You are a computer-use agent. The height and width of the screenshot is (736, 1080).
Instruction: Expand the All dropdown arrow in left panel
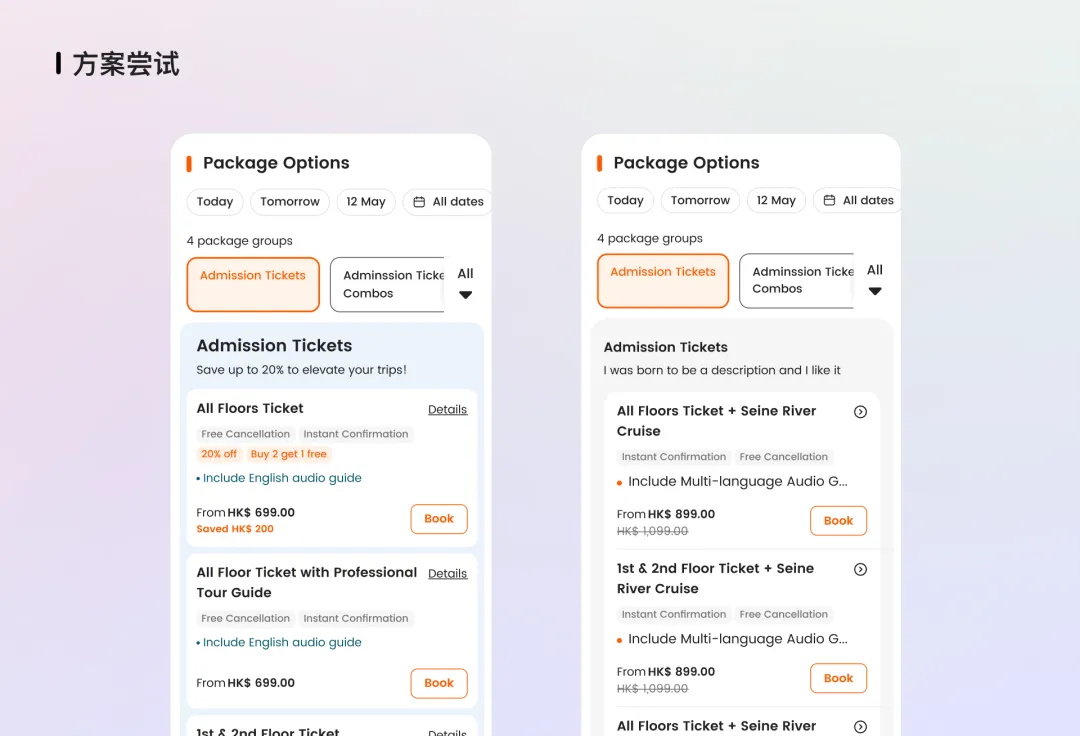click(x=465, y=295)
